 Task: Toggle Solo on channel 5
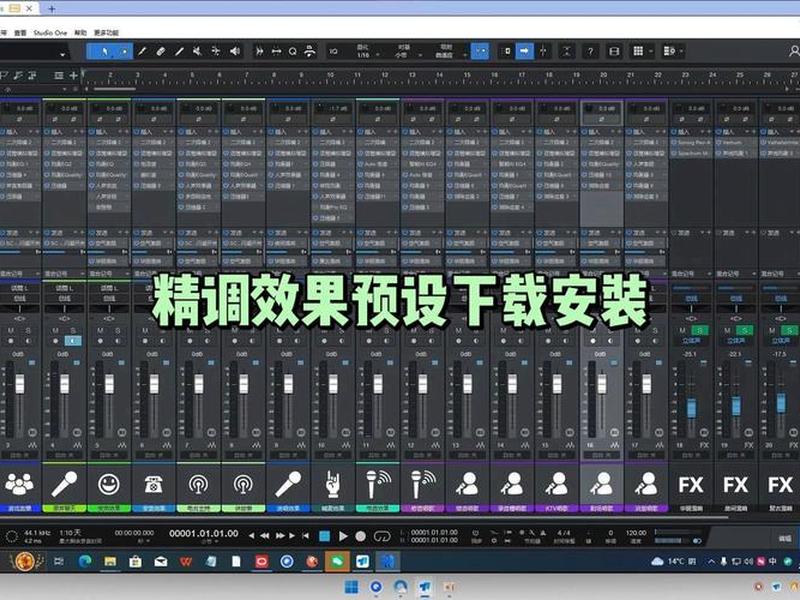tap(118, 331)
